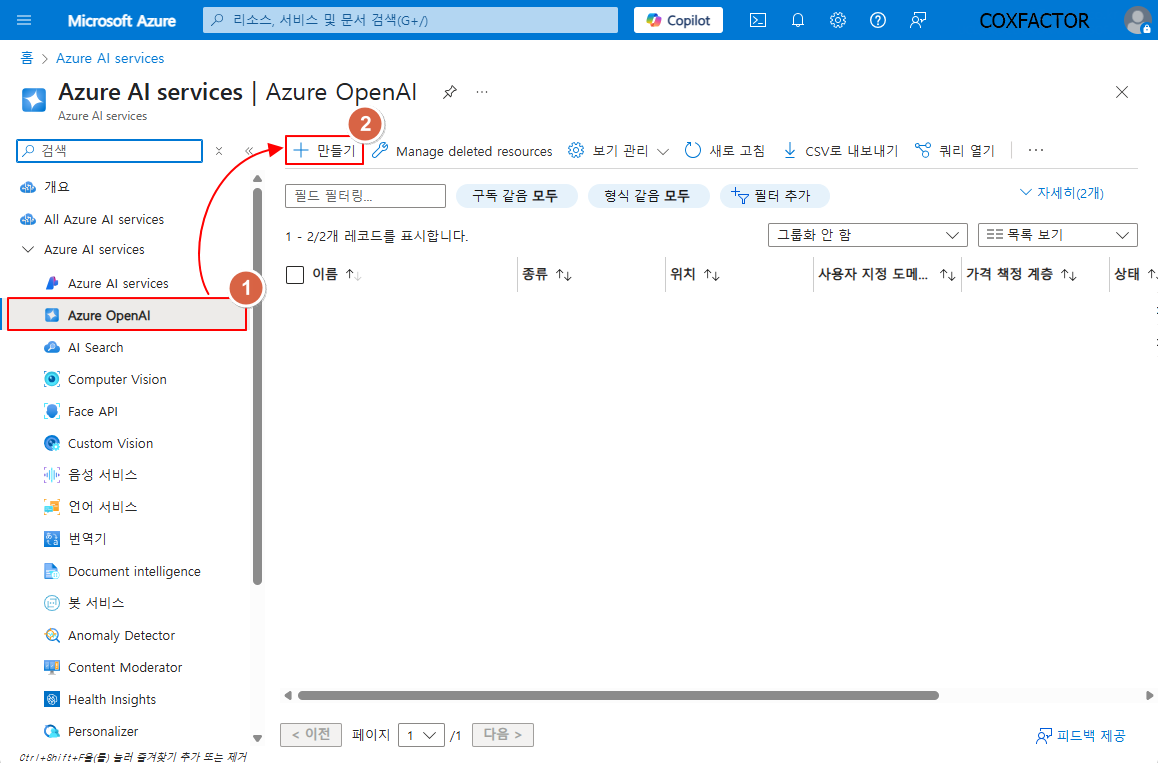Open the ellipsis beside the page title
The height and width of the screenshot is (763, 1158).
[482, 92]
